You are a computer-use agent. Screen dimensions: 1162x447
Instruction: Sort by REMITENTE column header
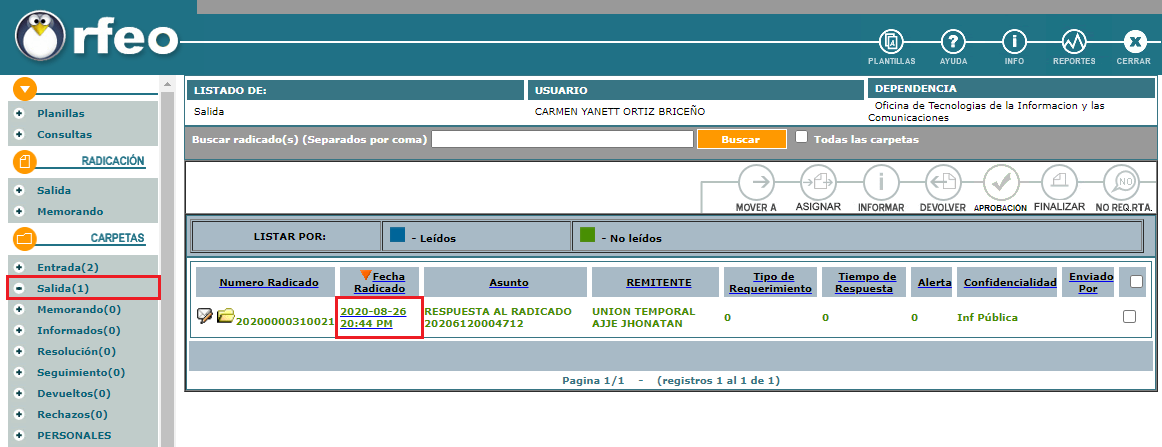[659, 282]
